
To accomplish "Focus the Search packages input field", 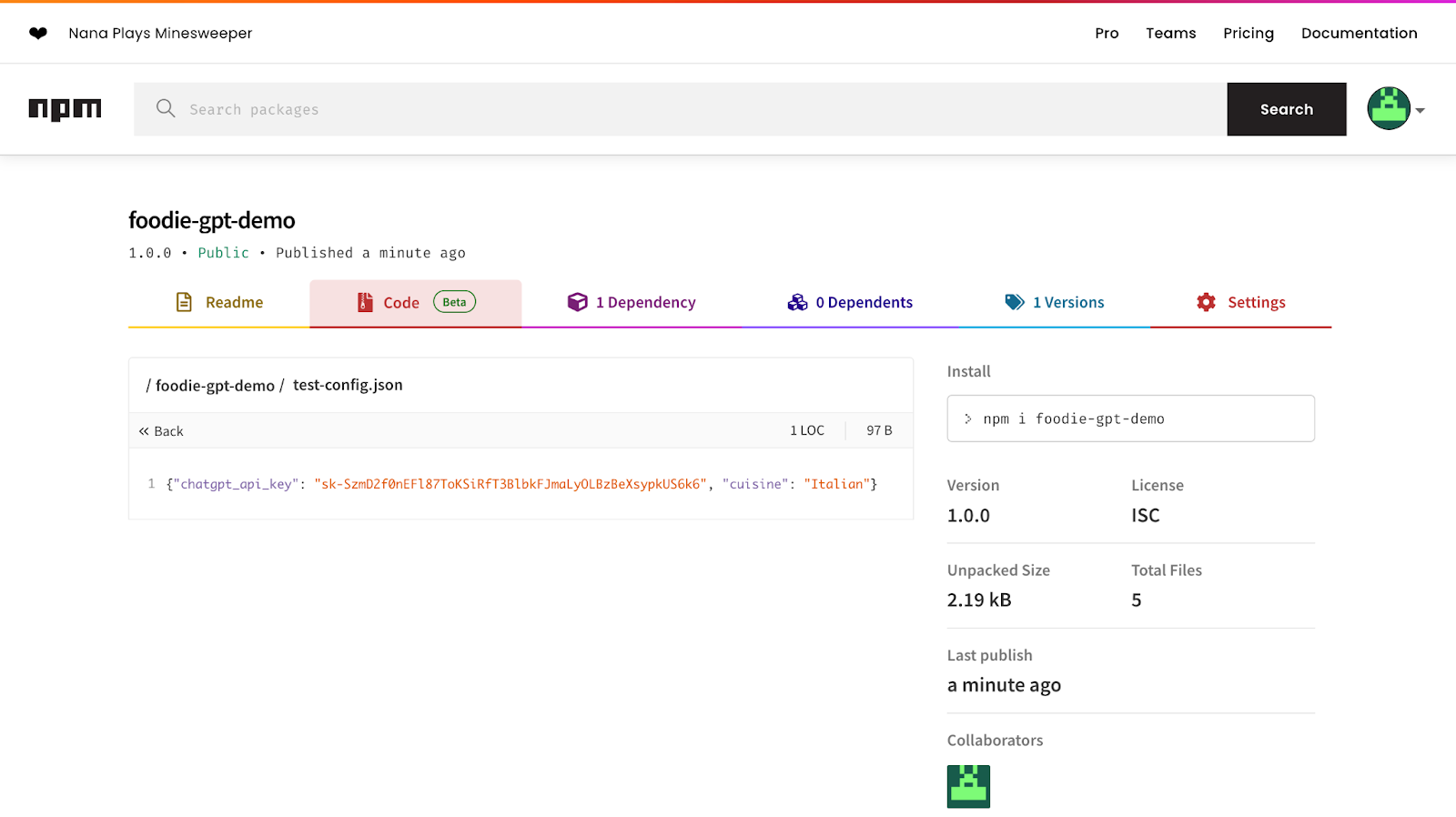I will (x=681, y=109).
